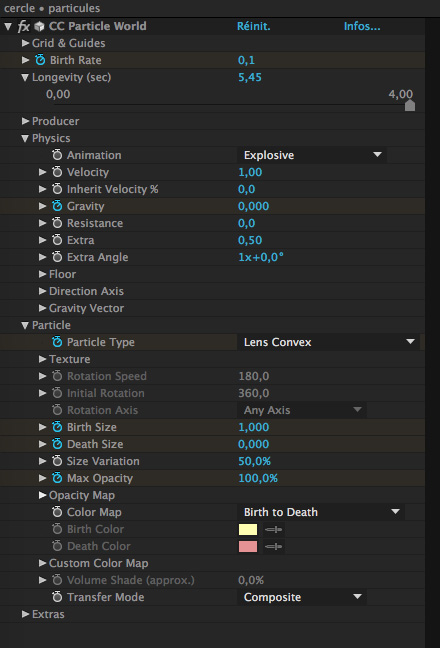Toggle the Rotation Speed stopwatch
The image size is (440, 648).
click(x=57, y=376)
